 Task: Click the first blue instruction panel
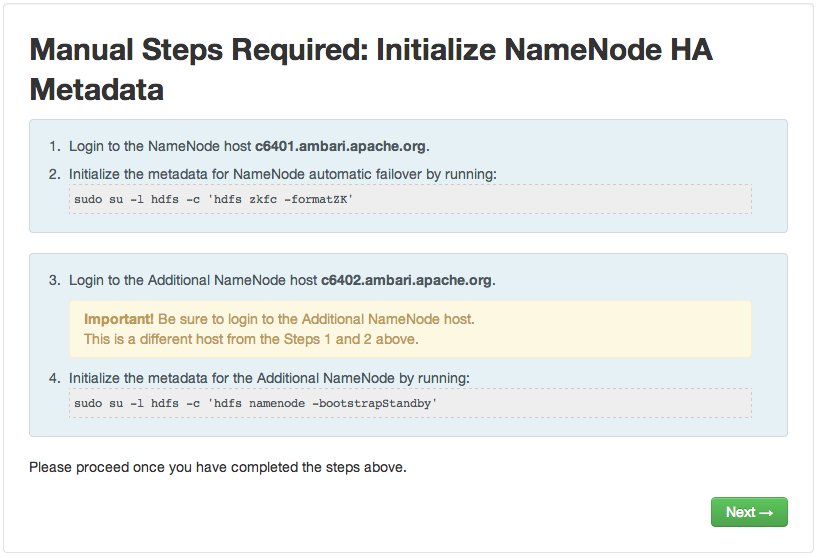click(408, 176)
